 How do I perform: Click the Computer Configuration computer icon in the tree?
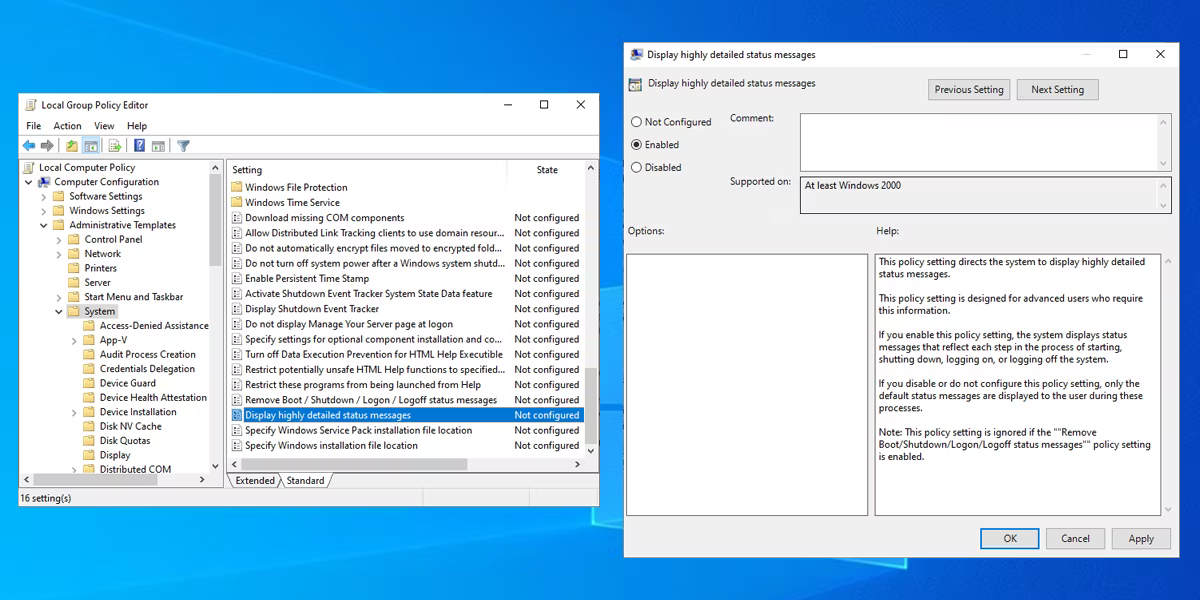coord(44,182)
